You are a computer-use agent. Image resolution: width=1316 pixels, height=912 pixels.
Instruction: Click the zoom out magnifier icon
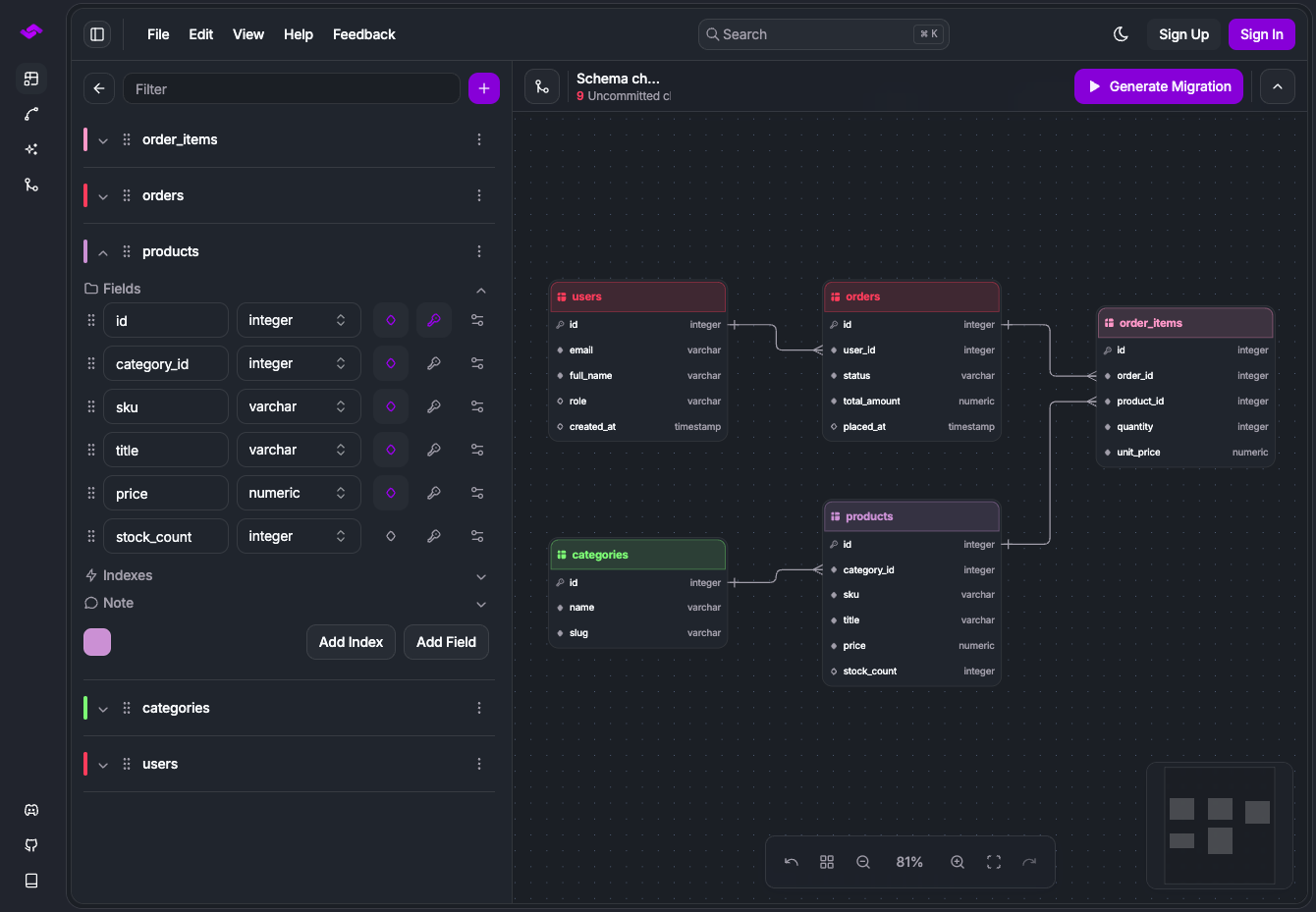[x=863, y=862]
